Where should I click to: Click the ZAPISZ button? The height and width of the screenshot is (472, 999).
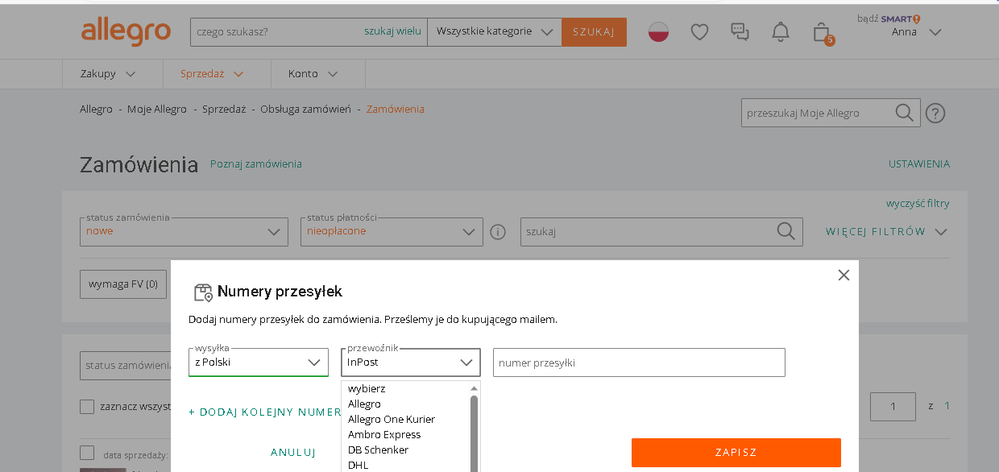pyautogui.click(x=736, y=453)
